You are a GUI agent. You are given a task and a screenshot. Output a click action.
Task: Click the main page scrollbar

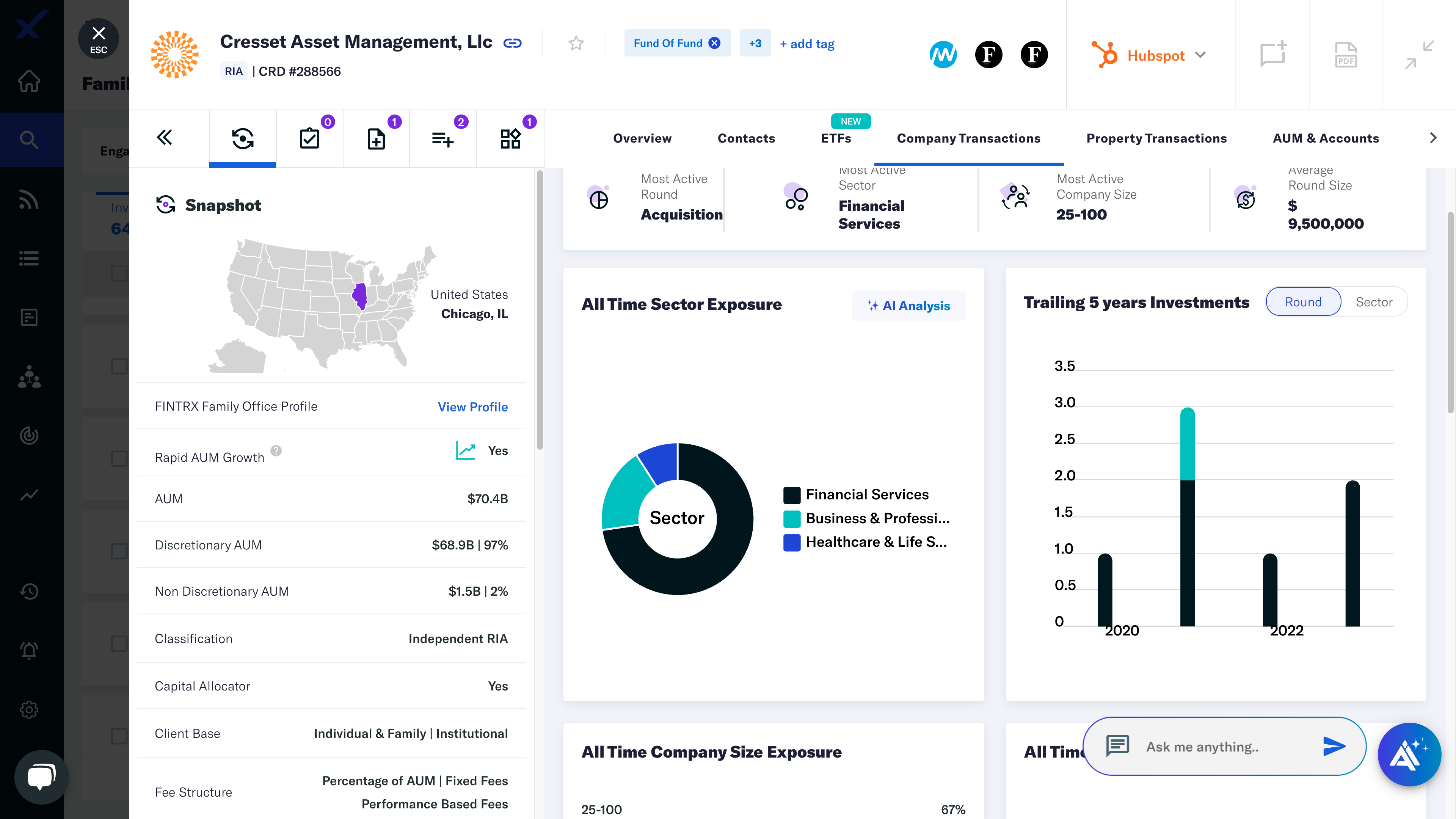point(1450,312)
